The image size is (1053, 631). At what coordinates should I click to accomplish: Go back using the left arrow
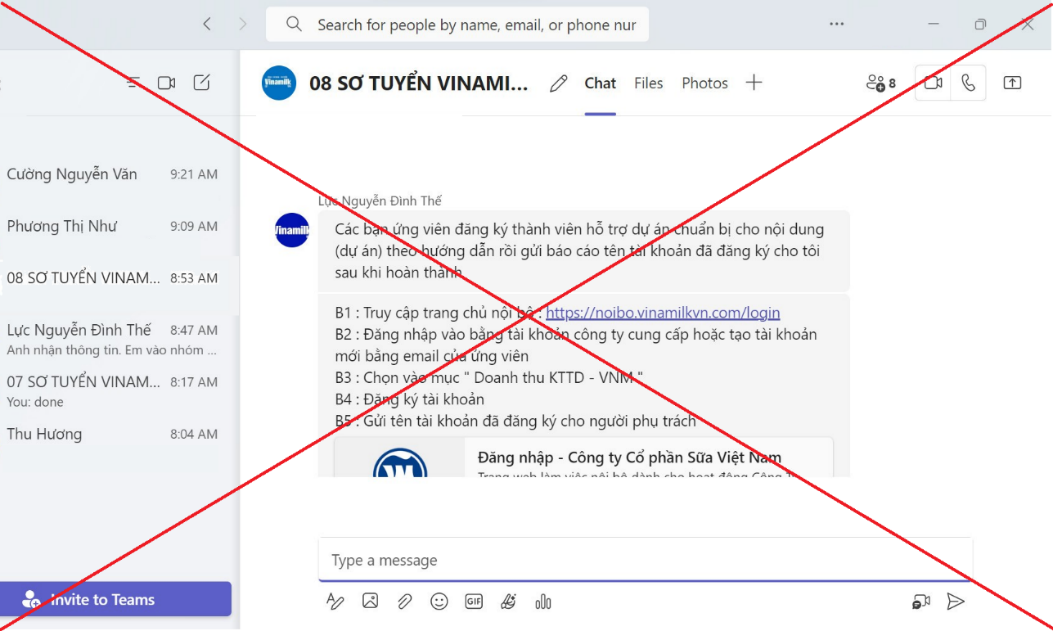point(207,24)
